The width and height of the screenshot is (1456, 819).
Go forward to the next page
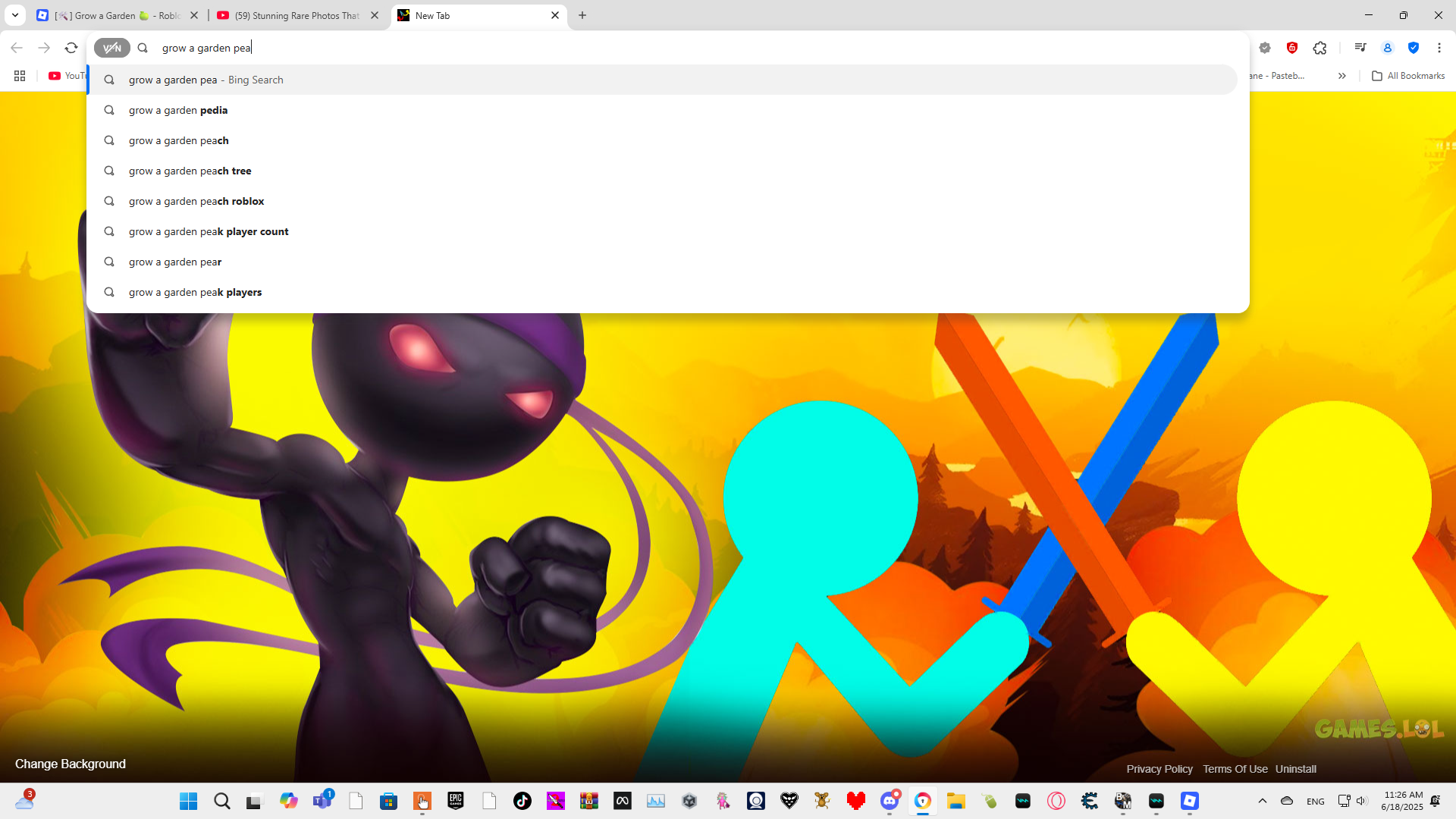click(44, 48)
